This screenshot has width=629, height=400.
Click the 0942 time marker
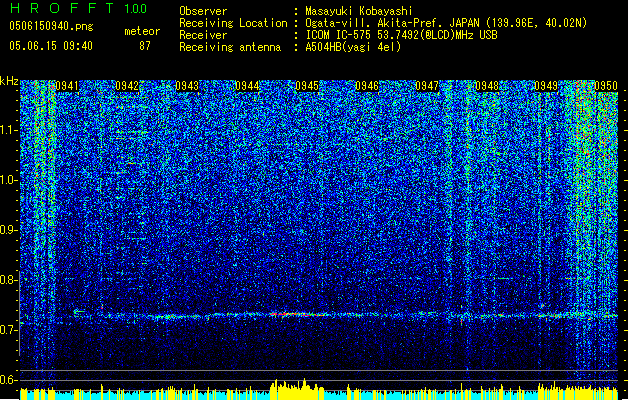(x=127, y=86)
